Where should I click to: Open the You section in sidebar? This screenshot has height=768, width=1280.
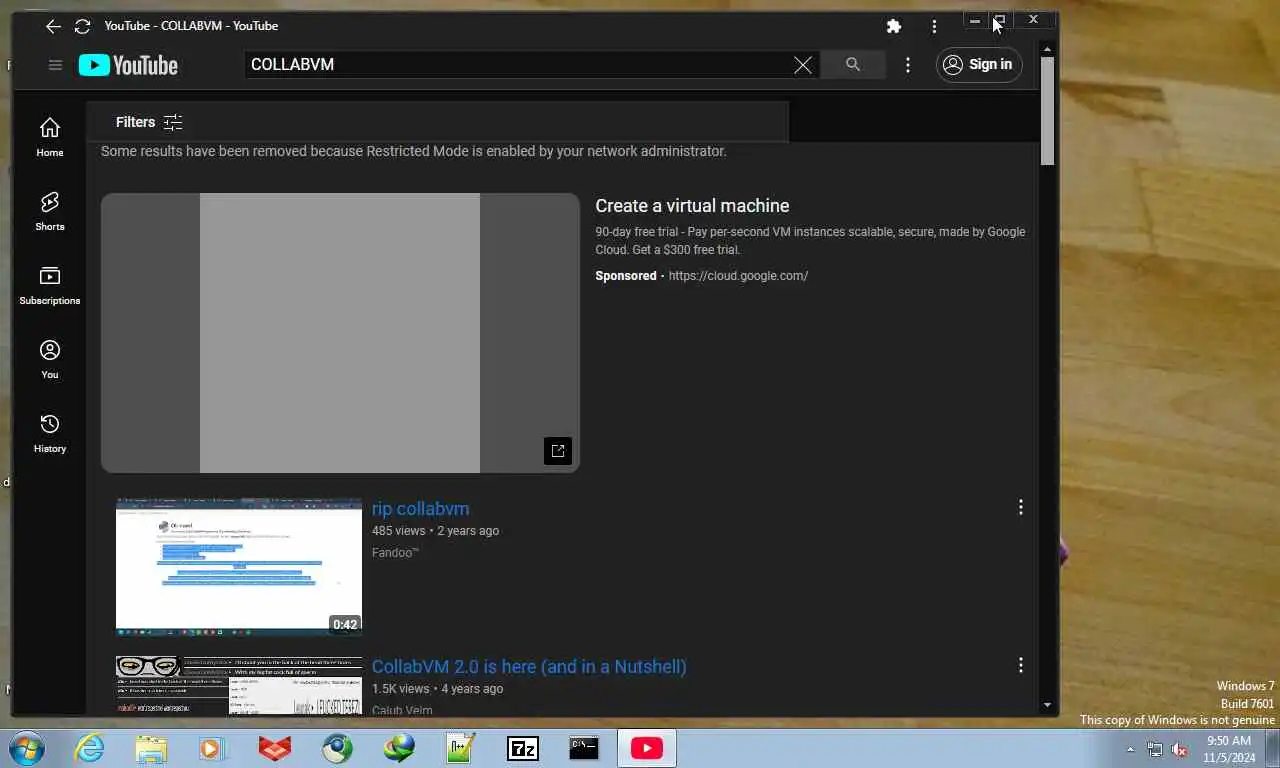[50, 359]
